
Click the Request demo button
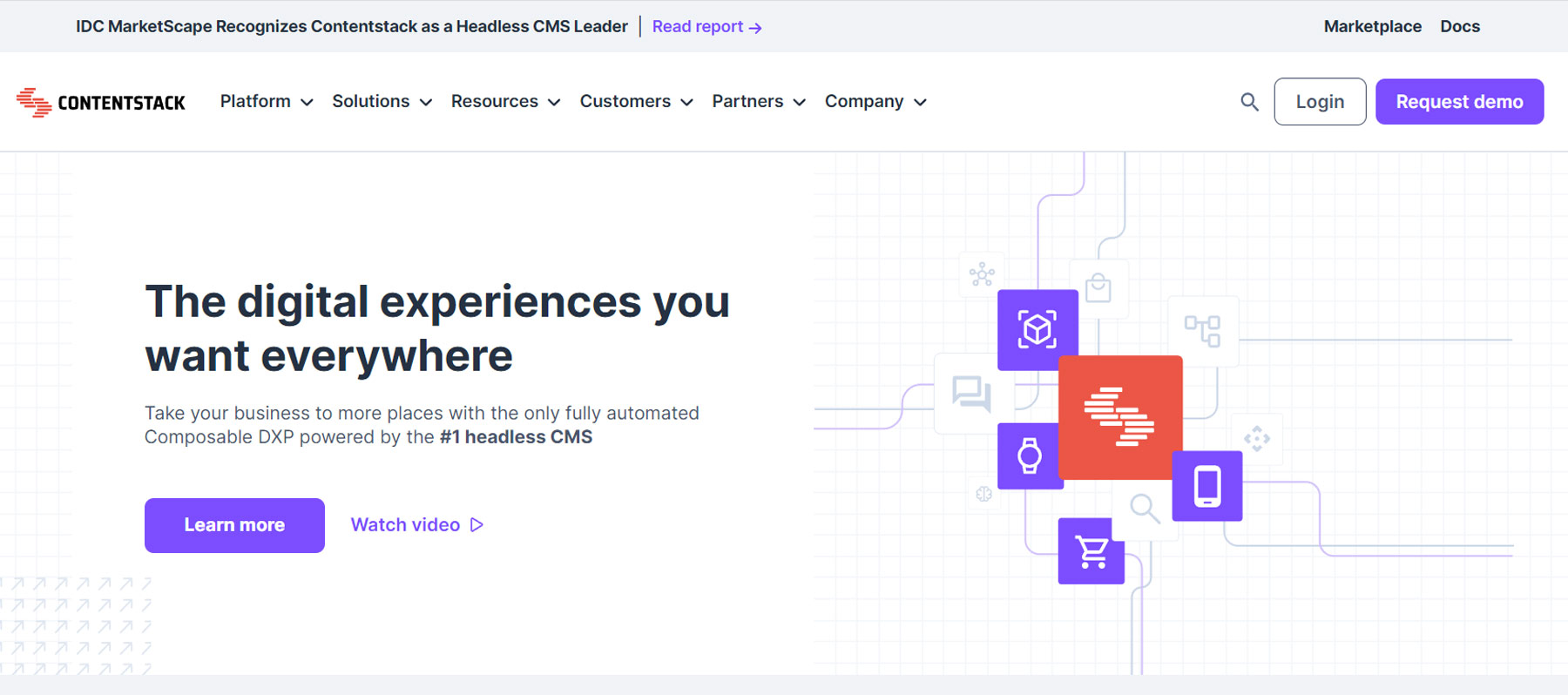(1460, 102)
